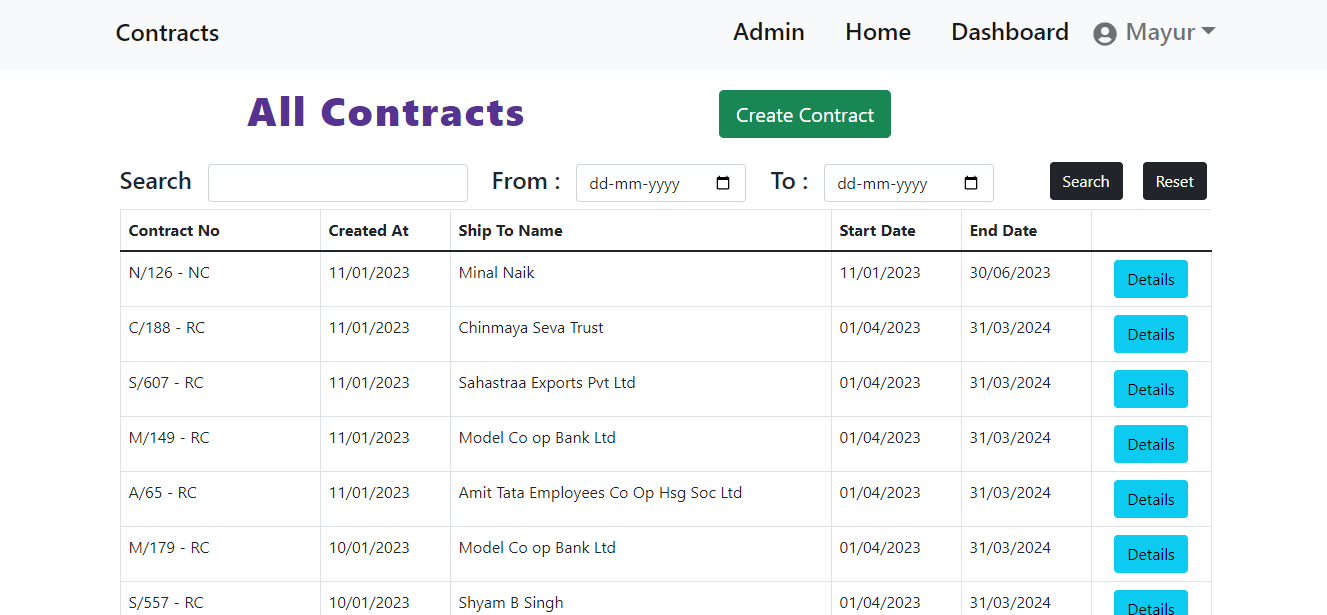Navigate to Dashboard in the navbar
1327x615 pixels.
pyautogui.click(x=1009, y=33)
